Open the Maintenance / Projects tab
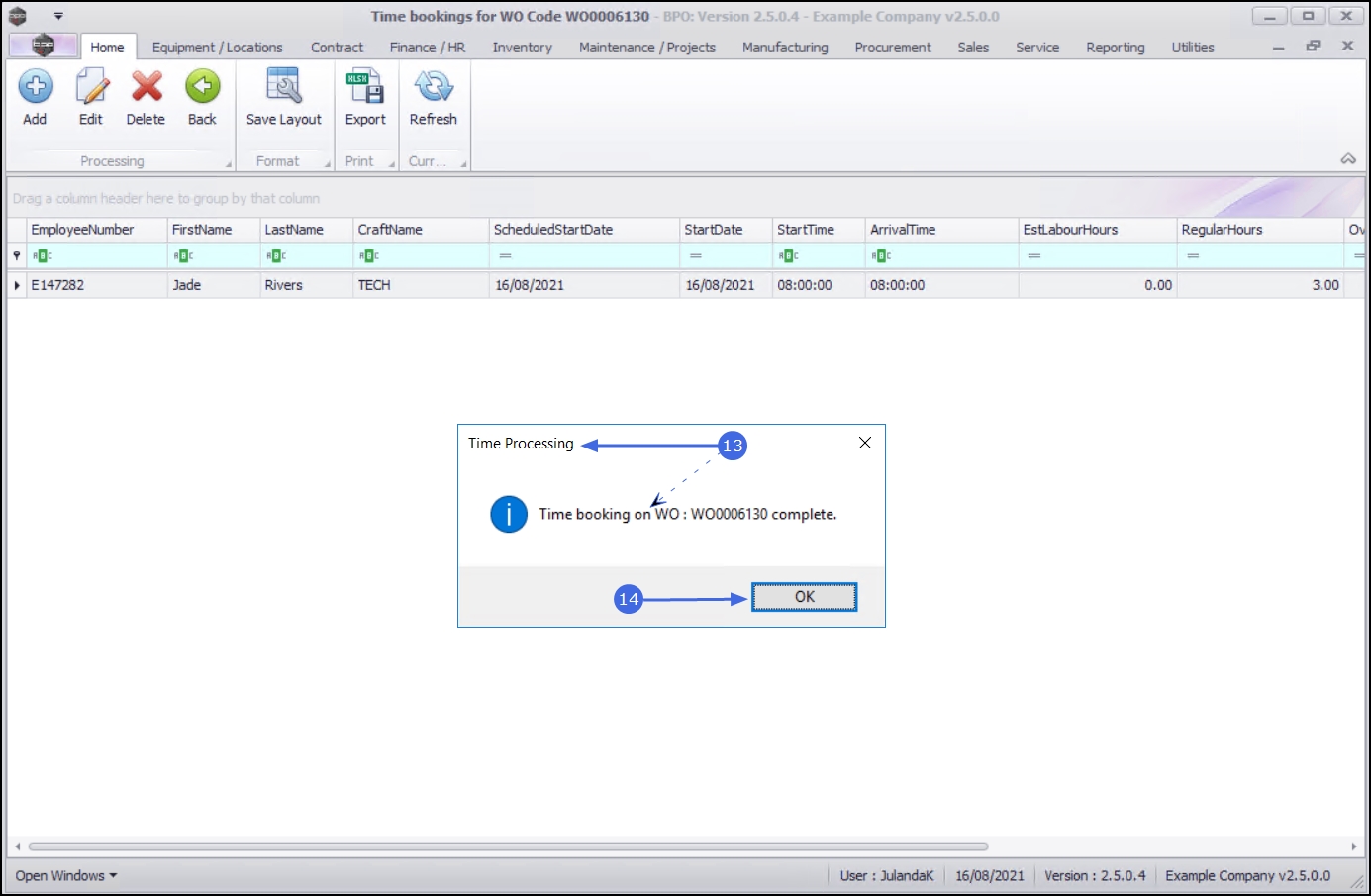 (x=647, y=48)
